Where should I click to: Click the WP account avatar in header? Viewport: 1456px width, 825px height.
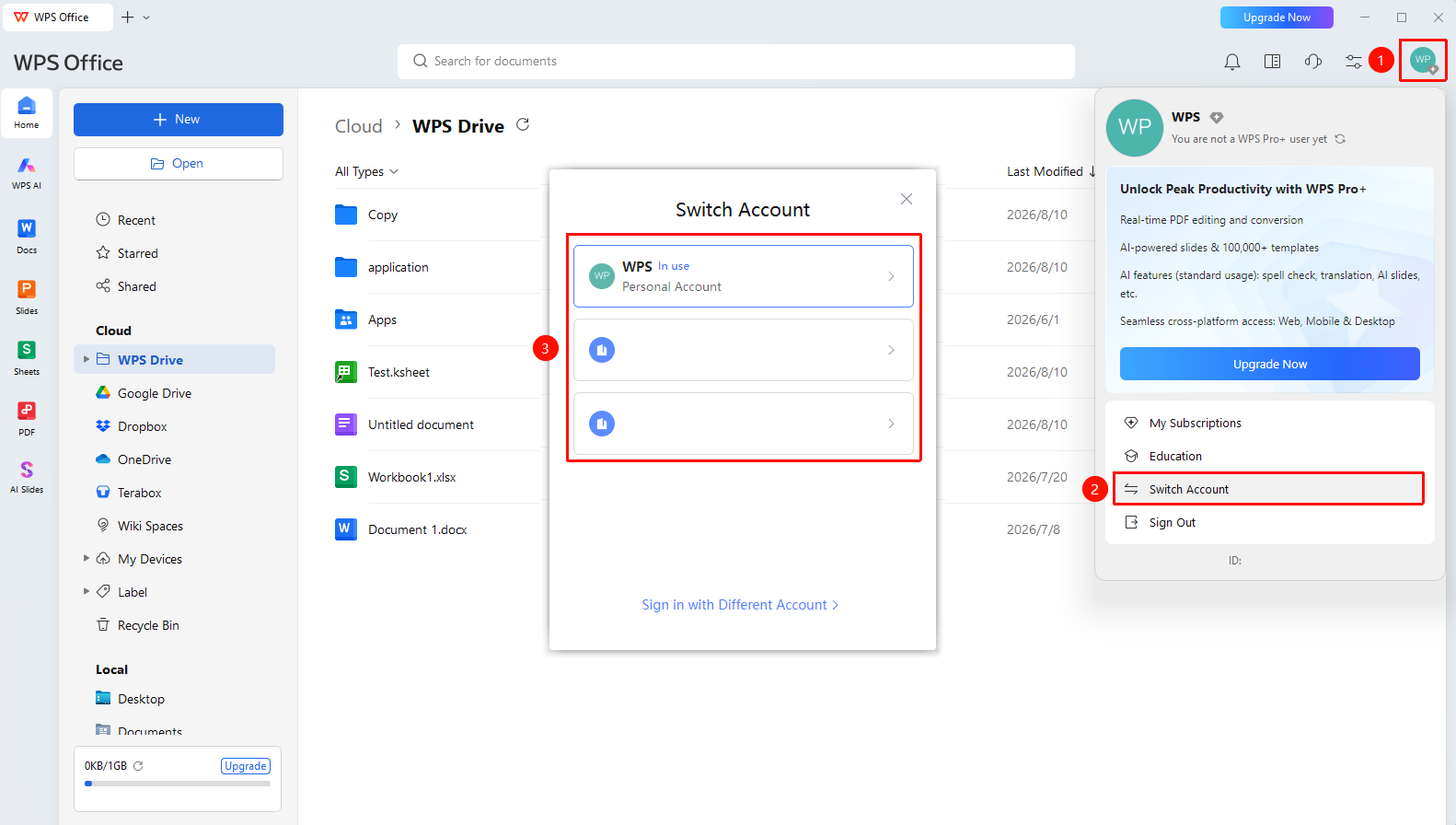1423,61
